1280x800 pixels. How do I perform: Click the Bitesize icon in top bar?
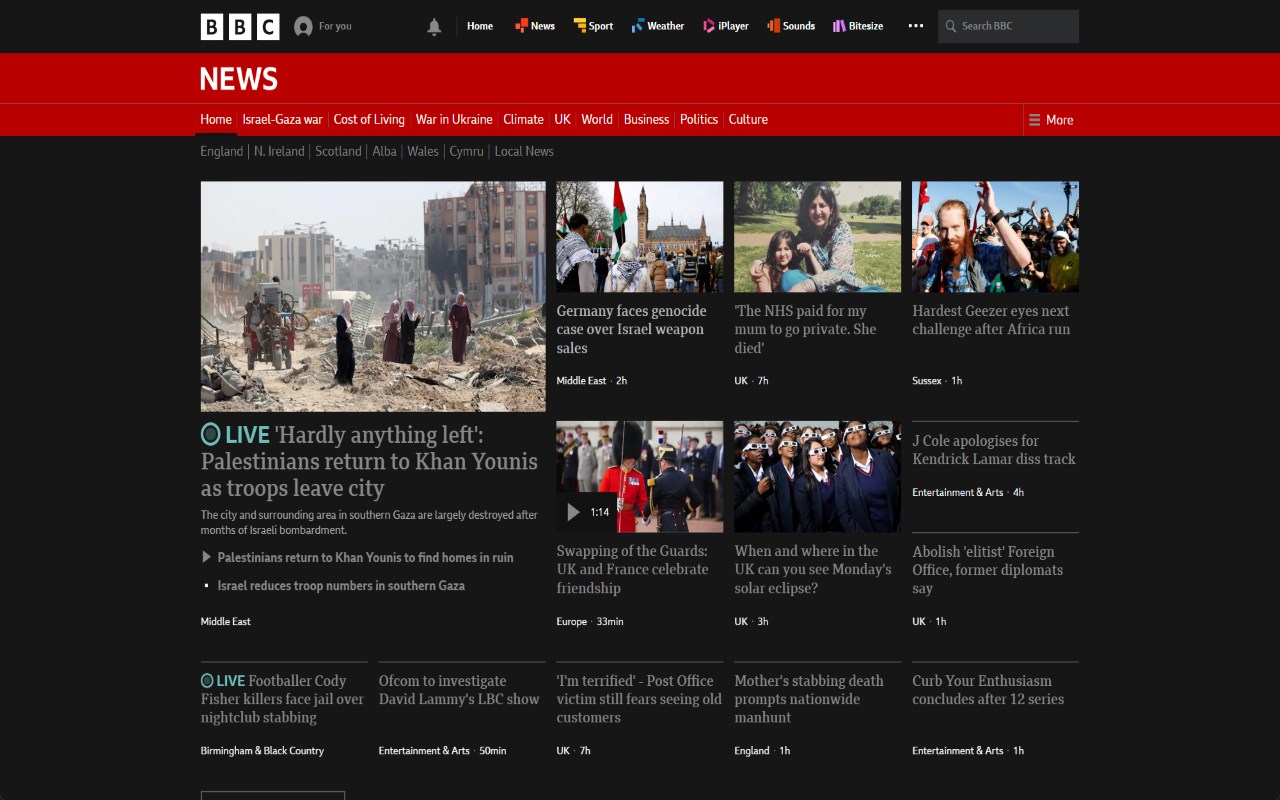pos(840,26)
